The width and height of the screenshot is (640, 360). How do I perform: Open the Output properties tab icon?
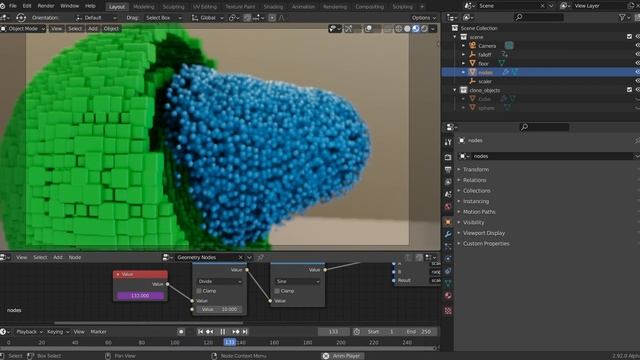[448, 169]
